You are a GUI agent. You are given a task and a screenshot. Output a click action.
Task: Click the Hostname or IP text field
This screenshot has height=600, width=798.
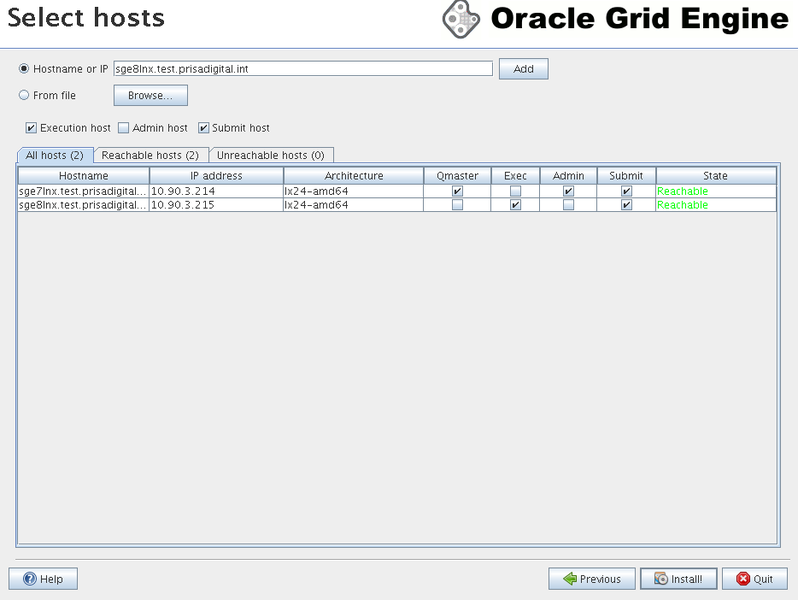[x=303, y=69]
